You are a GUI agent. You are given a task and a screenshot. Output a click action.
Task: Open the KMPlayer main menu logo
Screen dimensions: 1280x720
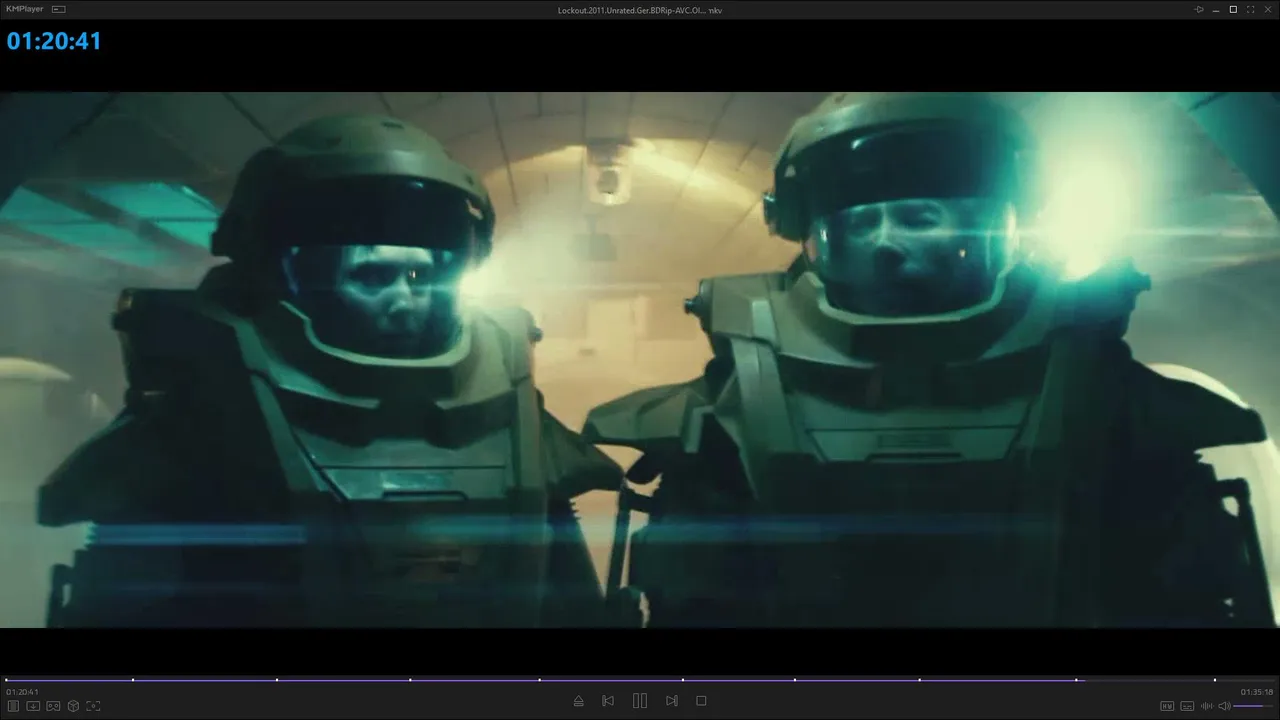26,9
